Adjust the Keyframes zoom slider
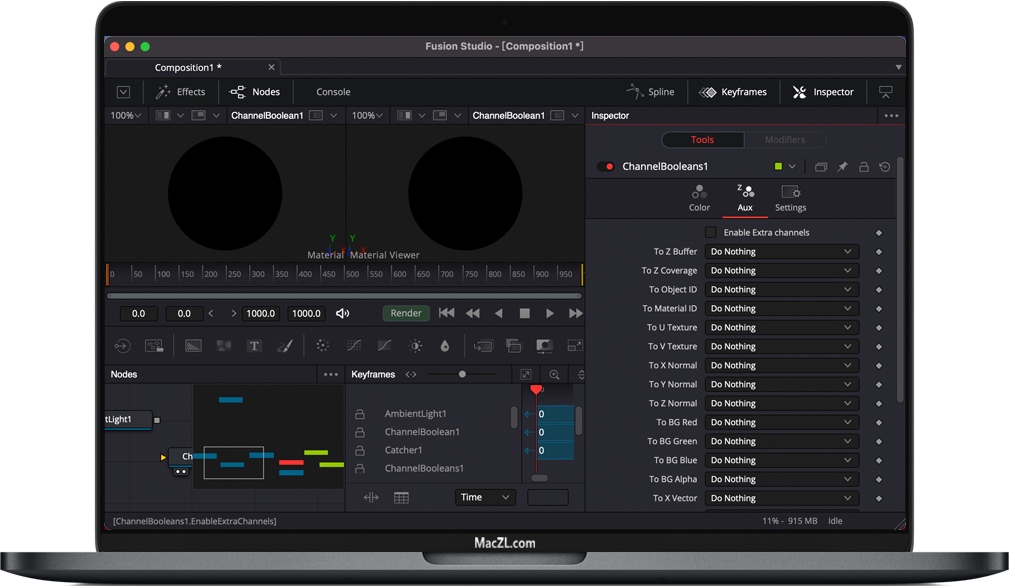The width and height of the screenshot is (1009, 586). click(x=462, y=375)
